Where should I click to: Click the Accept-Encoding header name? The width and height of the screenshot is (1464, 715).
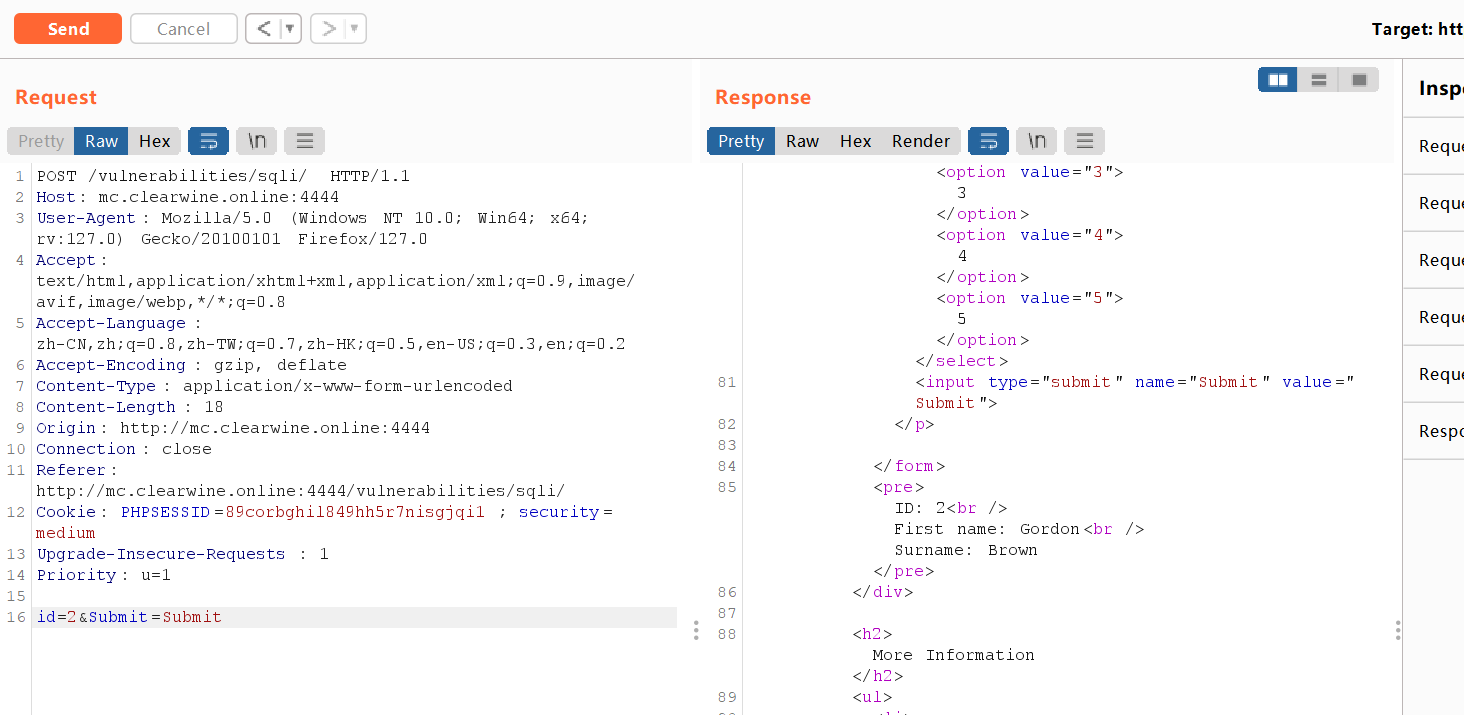click(111, 365)
